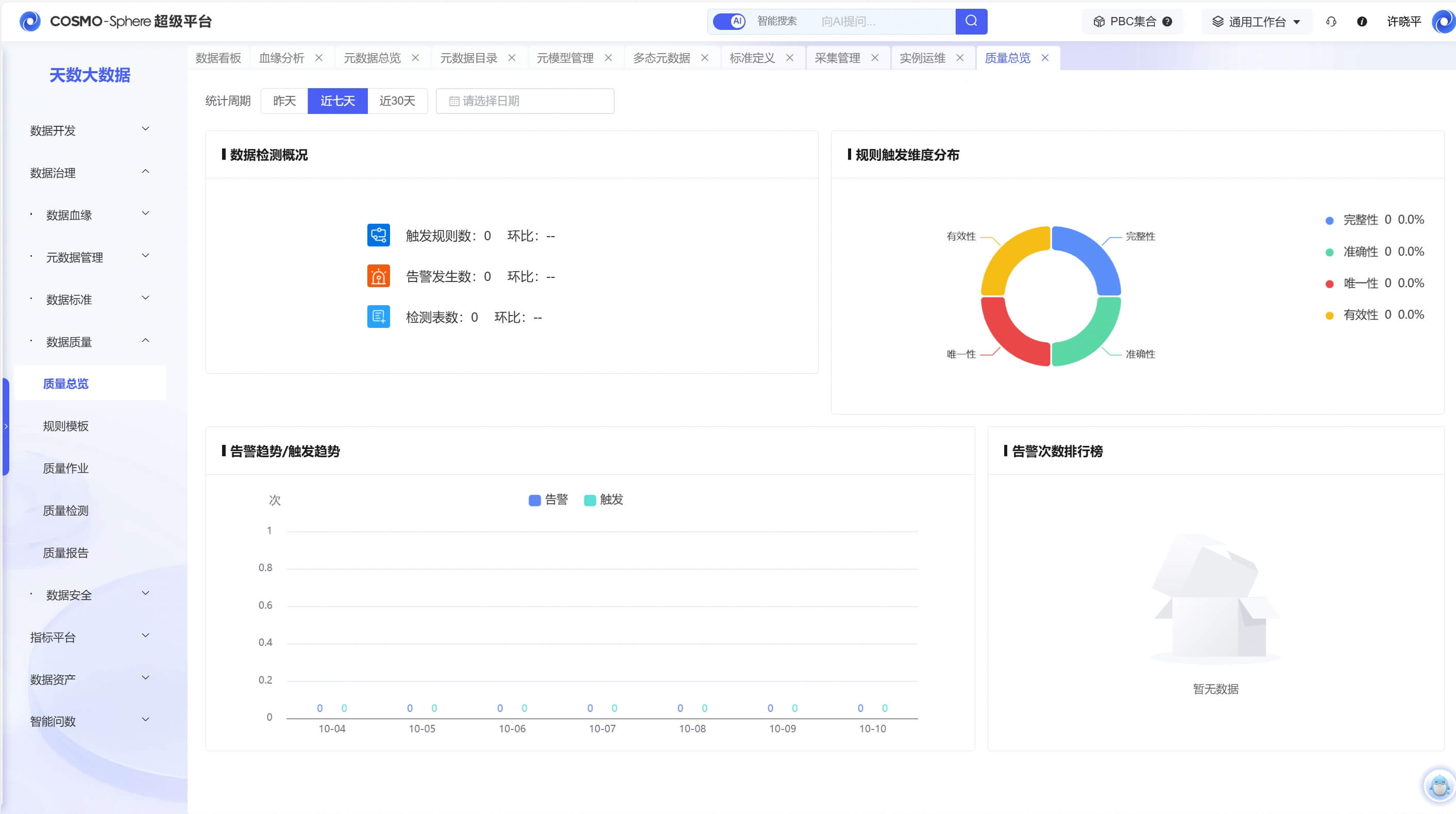
Task: Close the 元数据目录 tab
Action: (512, 58)
